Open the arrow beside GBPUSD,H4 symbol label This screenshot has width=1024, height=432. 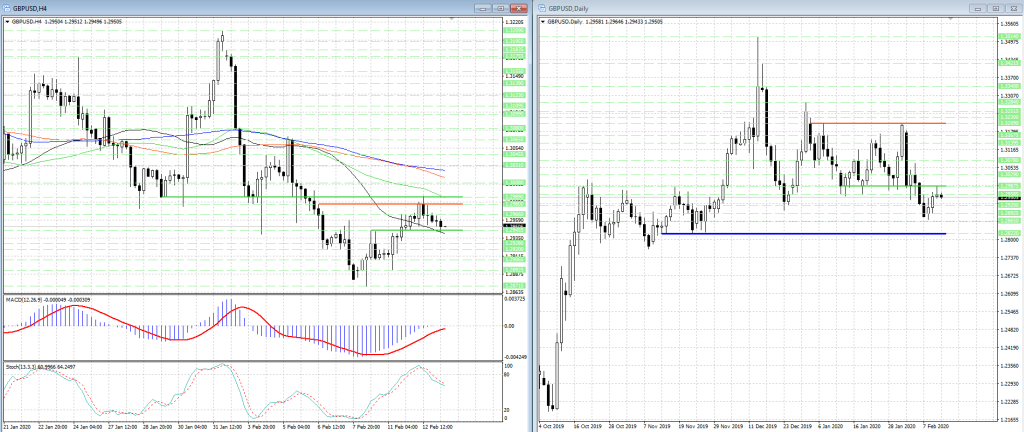(x=5, y=21)
